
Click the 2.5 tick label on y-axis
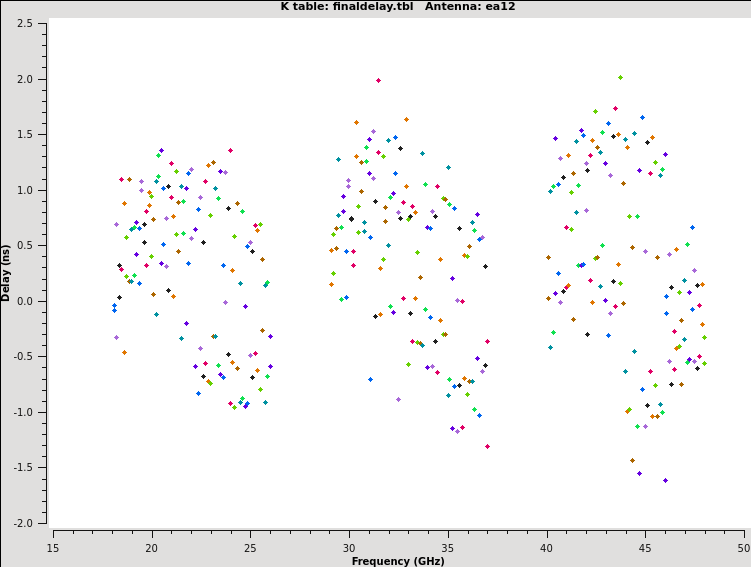click(x=32, y=23)
